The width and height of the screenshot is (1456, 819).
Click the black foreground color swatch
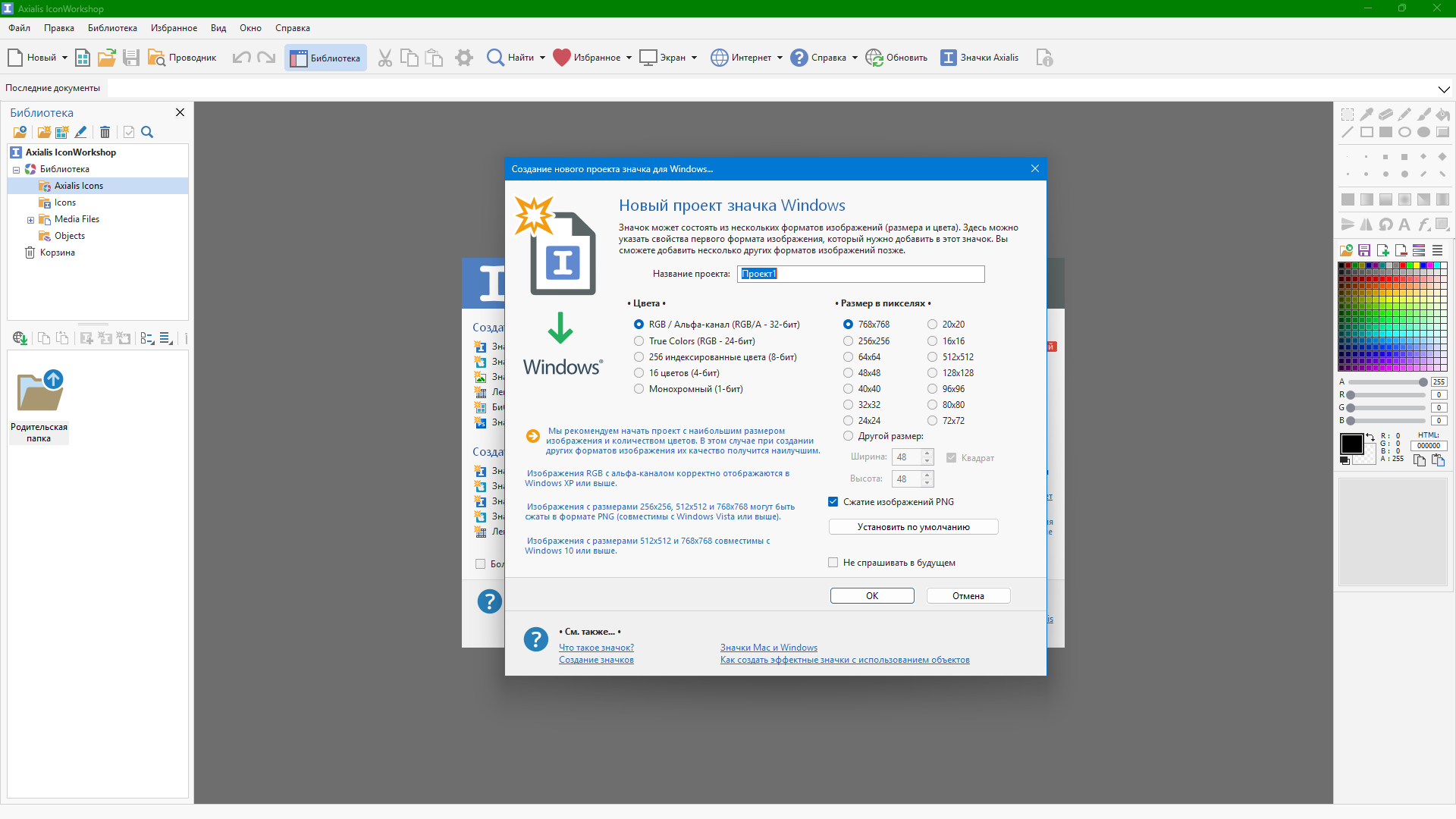click(x=1351, y=444)
